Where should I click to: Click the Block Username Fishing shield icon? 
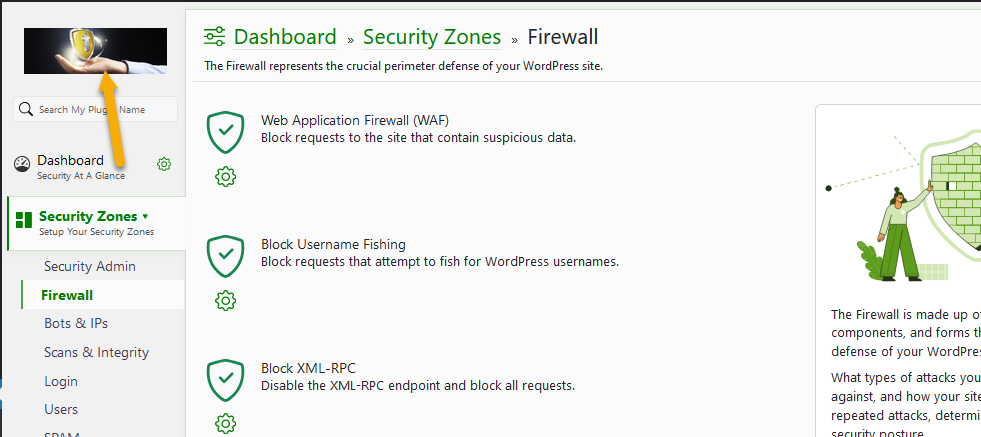pos(225,257)
